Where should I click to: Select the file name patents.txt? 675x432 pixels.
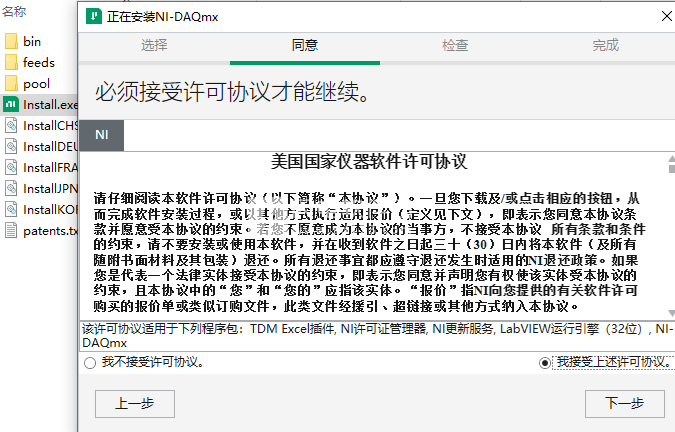[x=50, y=231]
